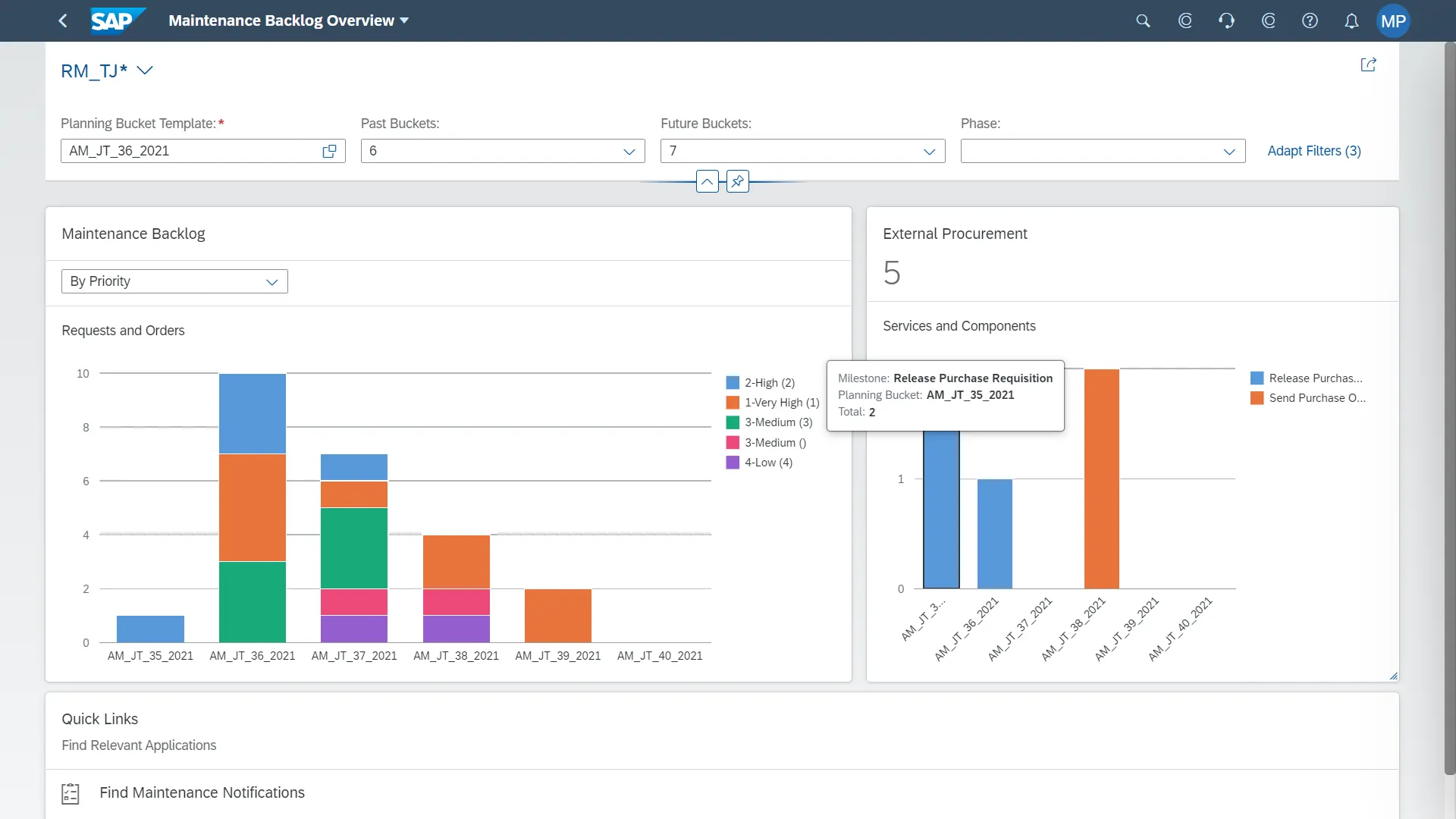Click the share export icon
1456x819 pixels.
point(1368,64)
